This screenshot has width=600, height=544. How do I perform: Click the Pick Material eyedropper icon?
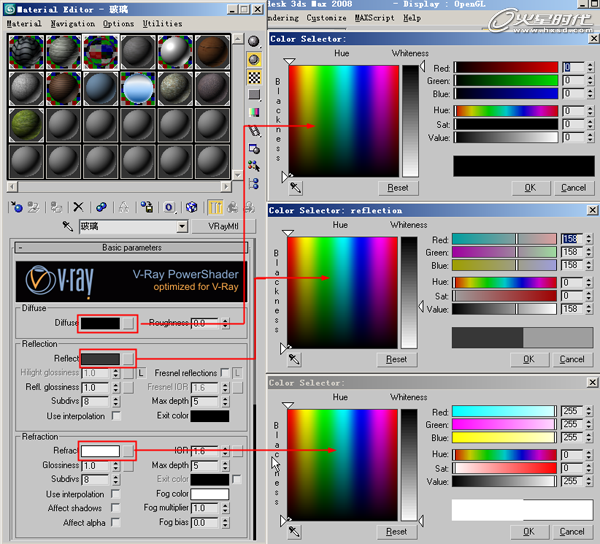pos(68,228)
